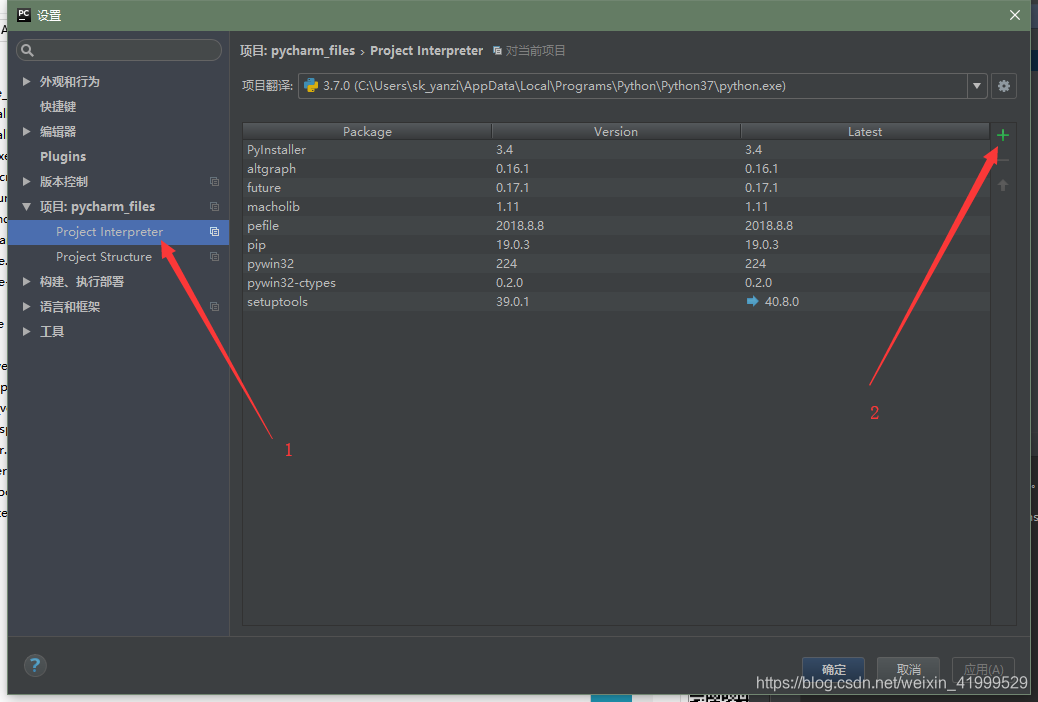Screen dimensions: 1038x702
Task: Click copy icon beside 版本控制
Action: point(214,181)
